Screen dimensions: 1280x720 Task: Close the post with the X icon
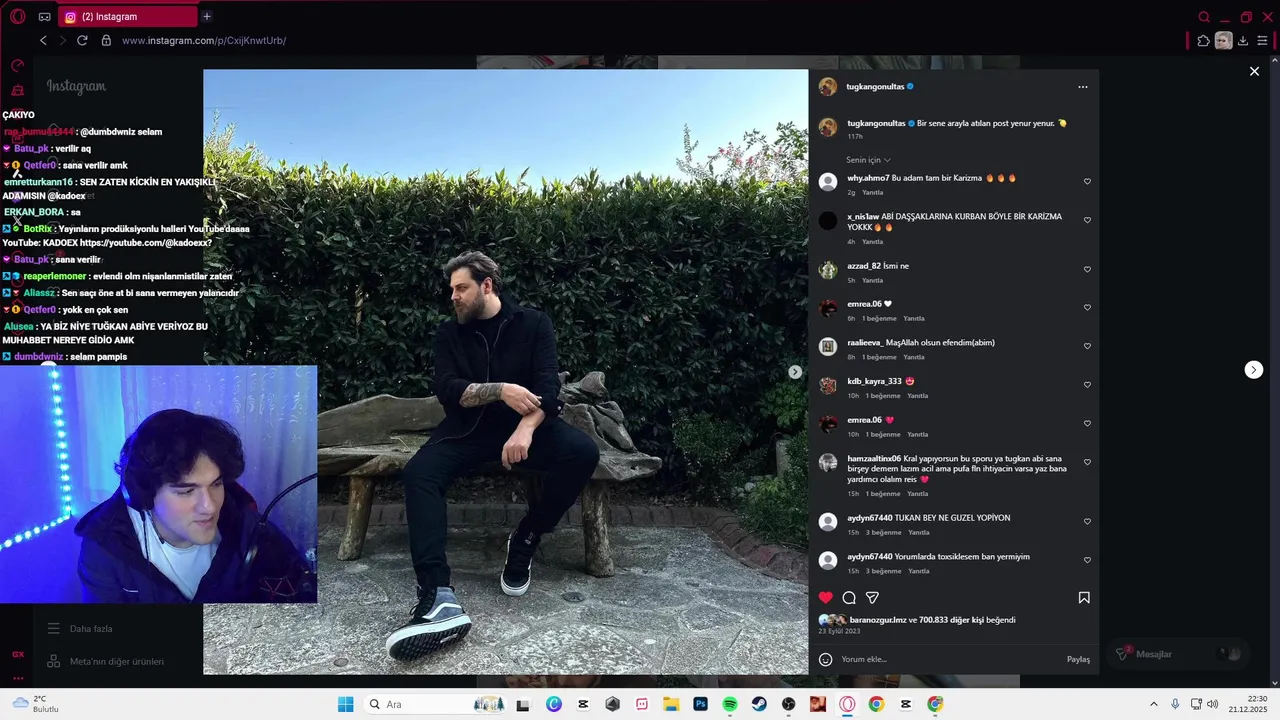point(1254,71)
